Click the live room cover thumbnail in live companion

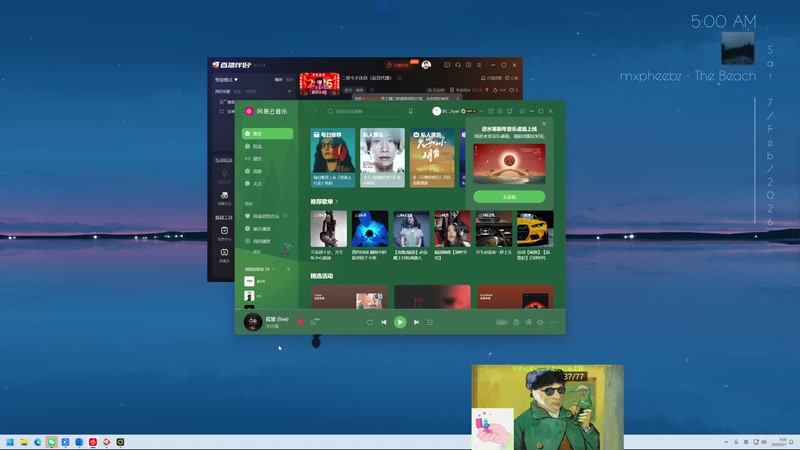(x=319, y=84)
